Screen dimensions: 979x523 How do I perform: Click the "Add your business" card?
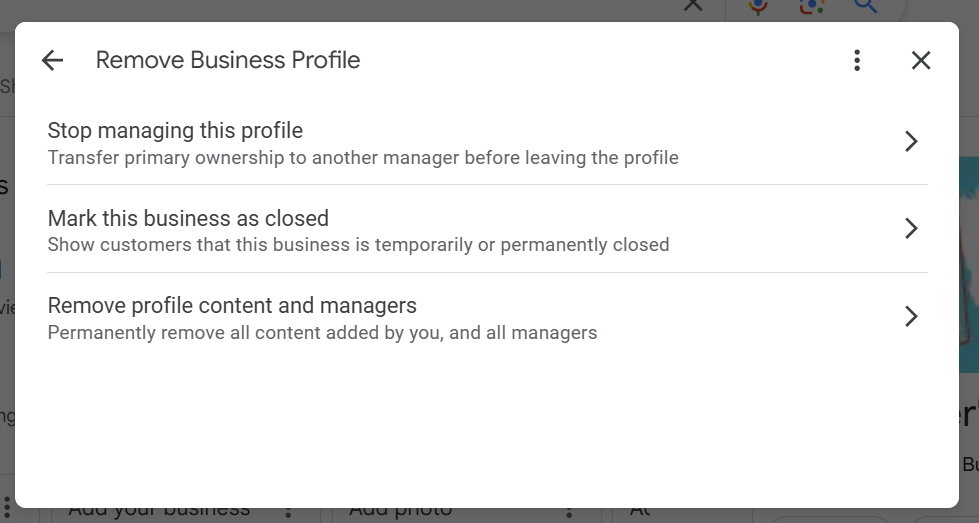coord(159,513)
